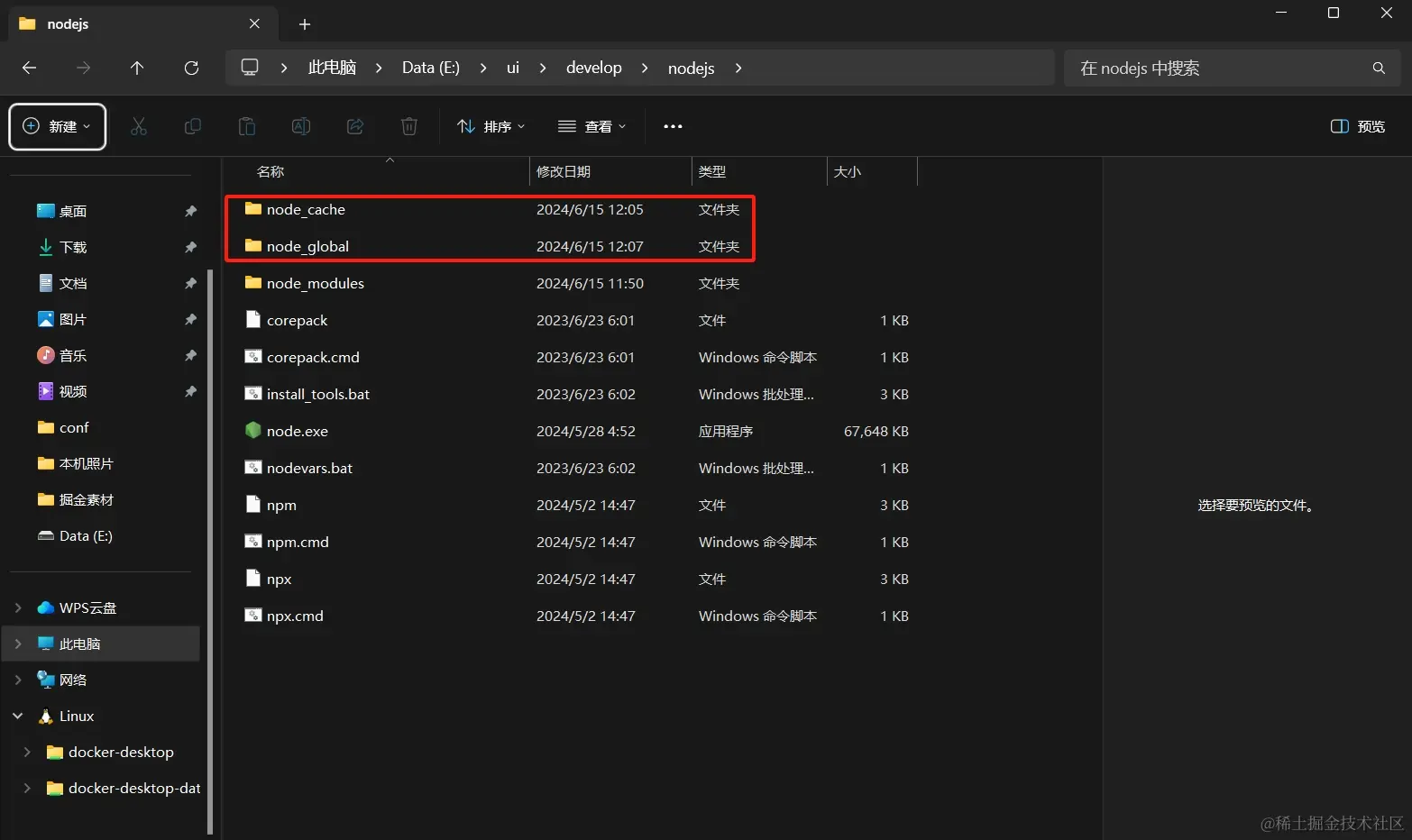Click the 在 nodejs 中搜索 search field
This screenshot has height=840, width=1412.
coord(1233,68)
